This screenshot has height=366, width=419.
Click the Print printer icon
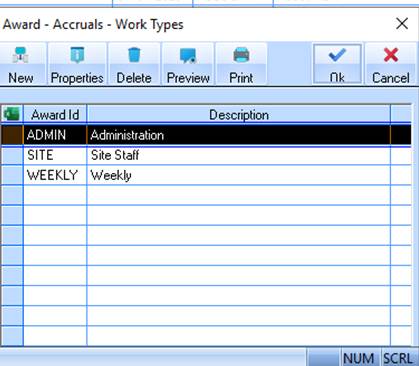tap(241, 55)
